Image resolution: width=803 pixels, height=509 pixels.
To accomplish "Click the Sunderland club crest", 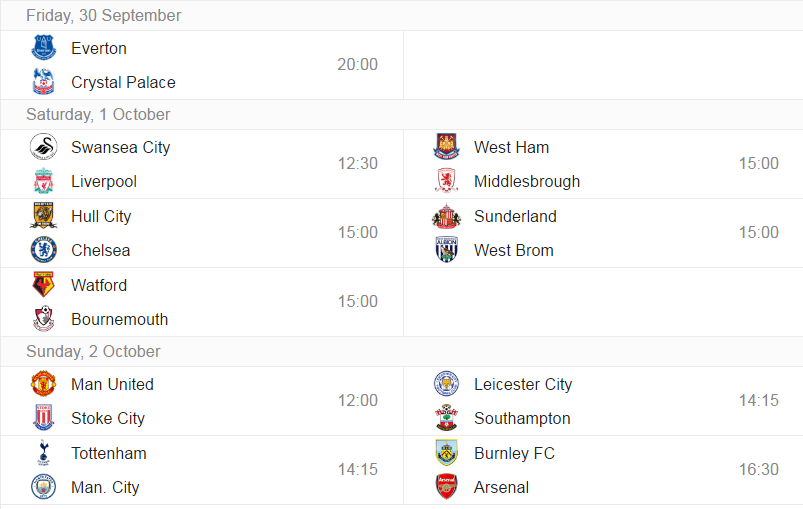I will point(447,216).
